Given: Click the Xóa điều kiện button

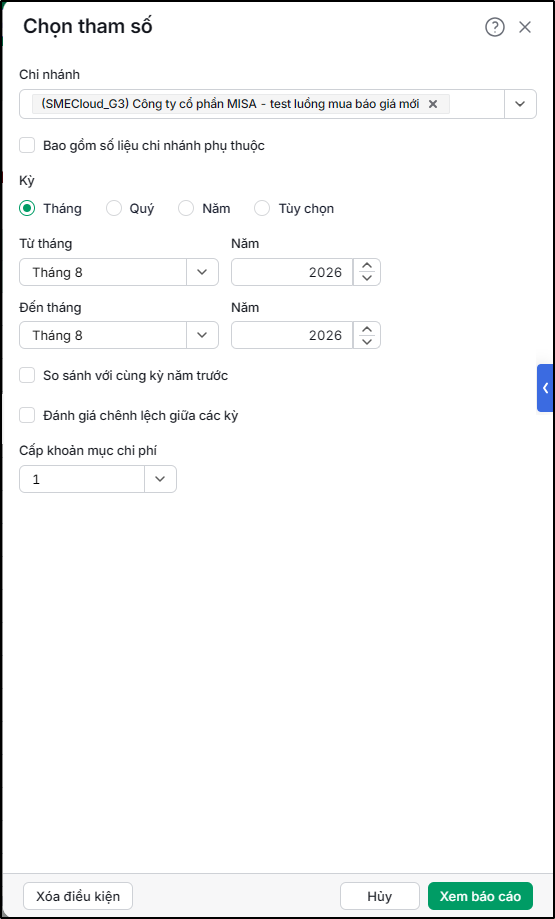Looking at the screenshot, I should (78, 896).
